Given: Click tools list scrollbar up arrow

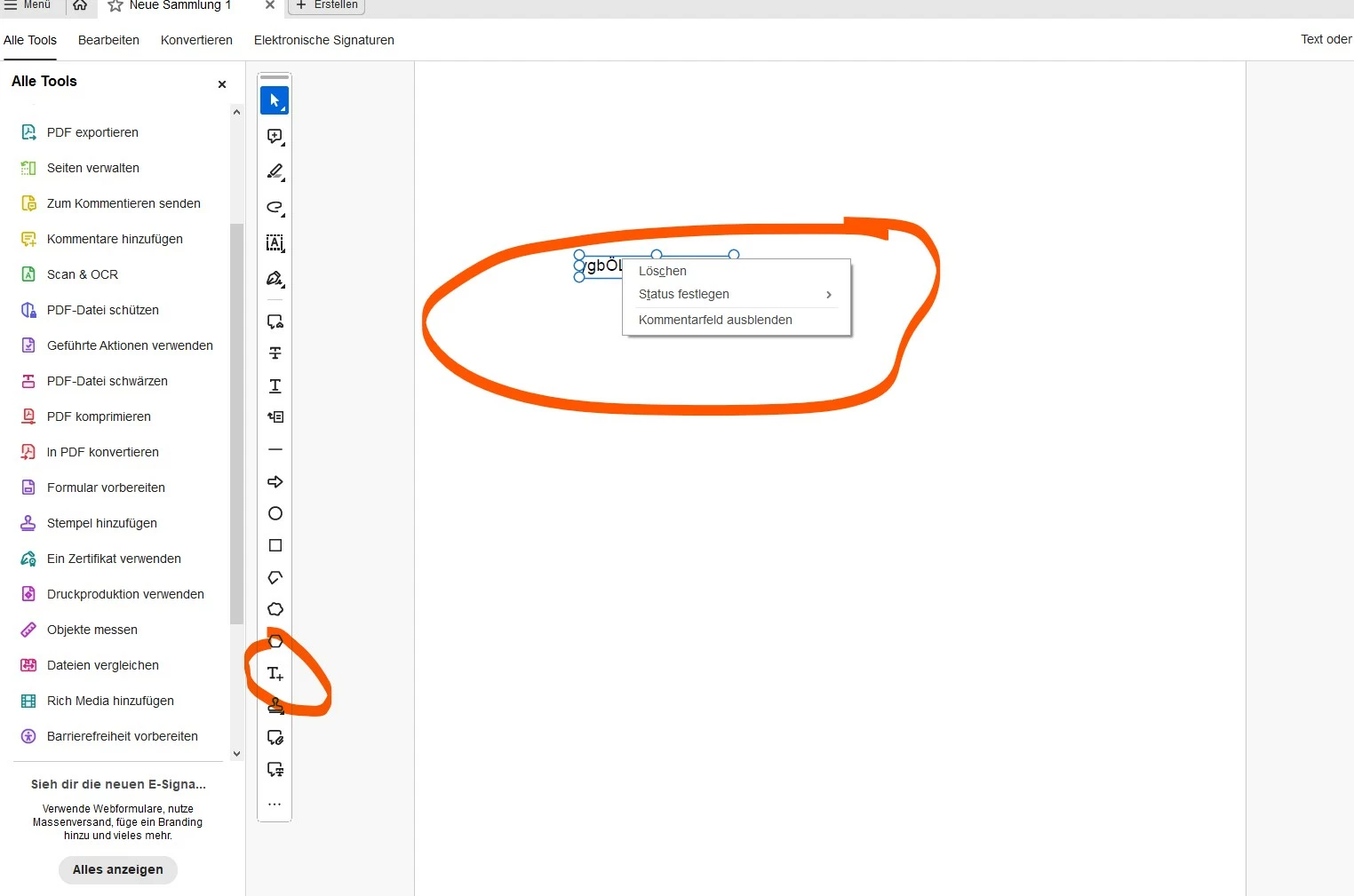Looking at the screenshot, I should coord(236,112).
